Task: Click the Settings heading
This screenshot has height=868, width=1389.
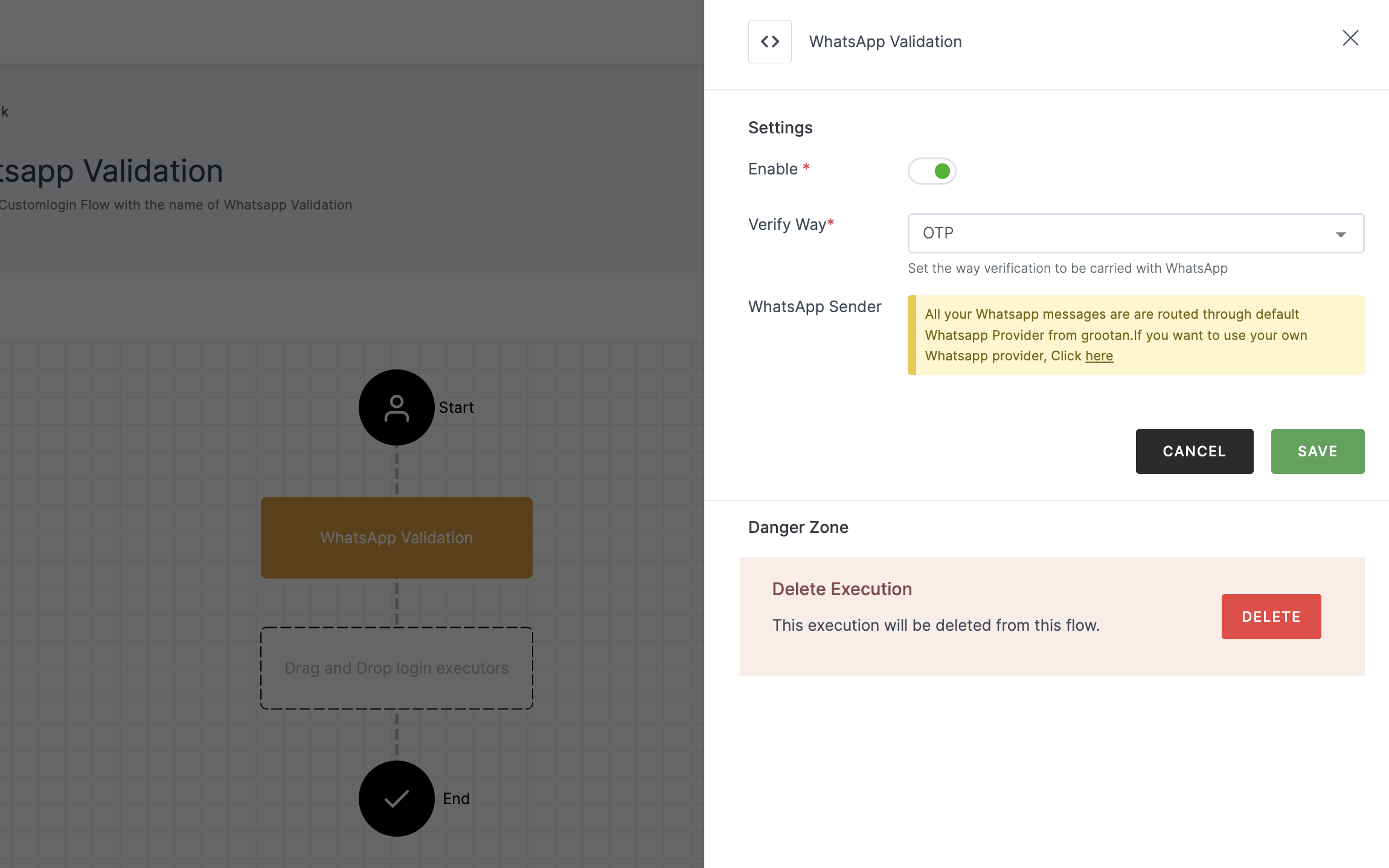Action: (x=780, y=128)
